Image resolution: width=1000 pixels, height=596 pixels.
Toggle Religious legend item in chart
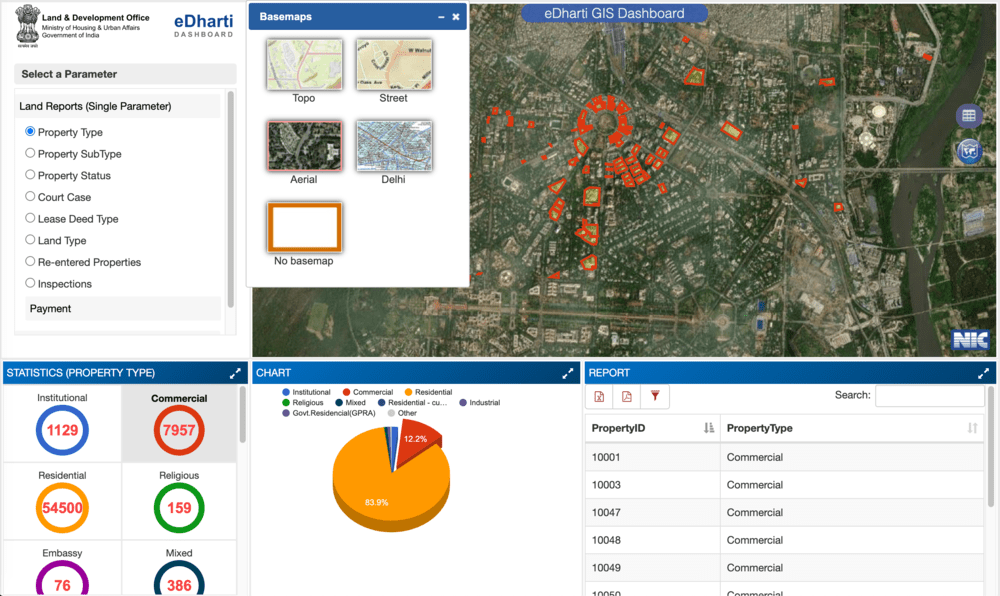pyautogui.click(x=302, y=403)
